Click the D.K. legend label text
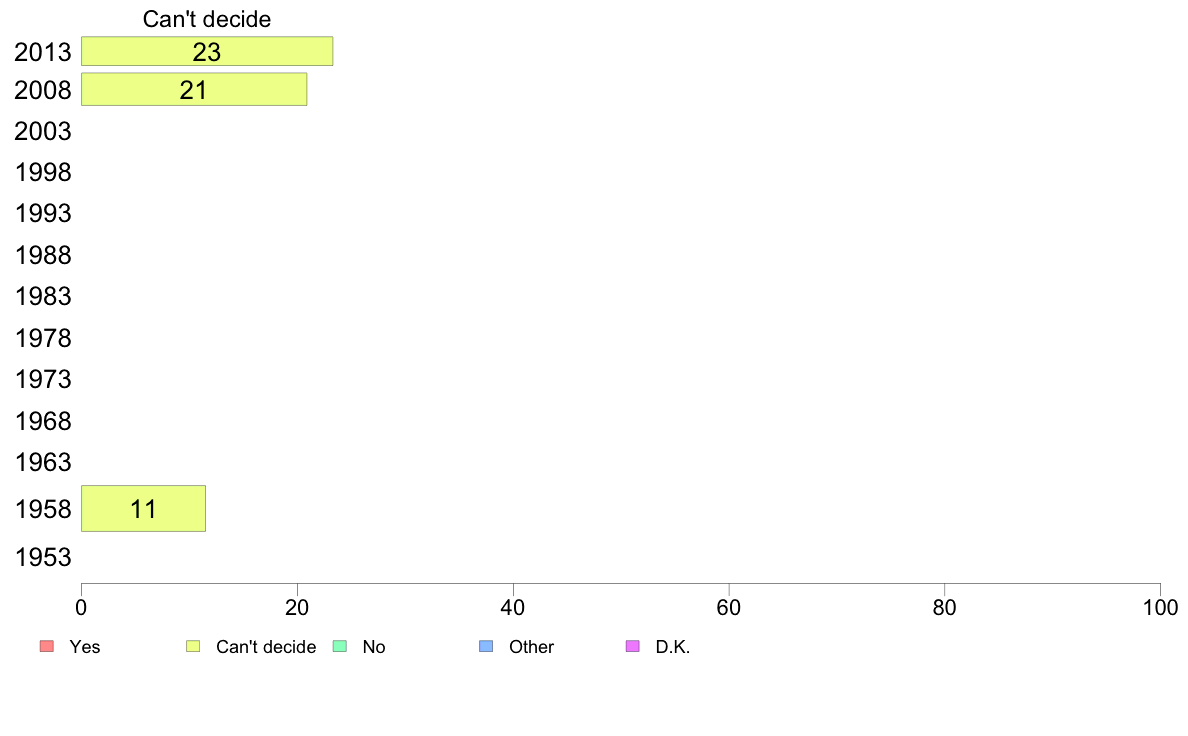The image size is (1188, 736). coord(673,647)
